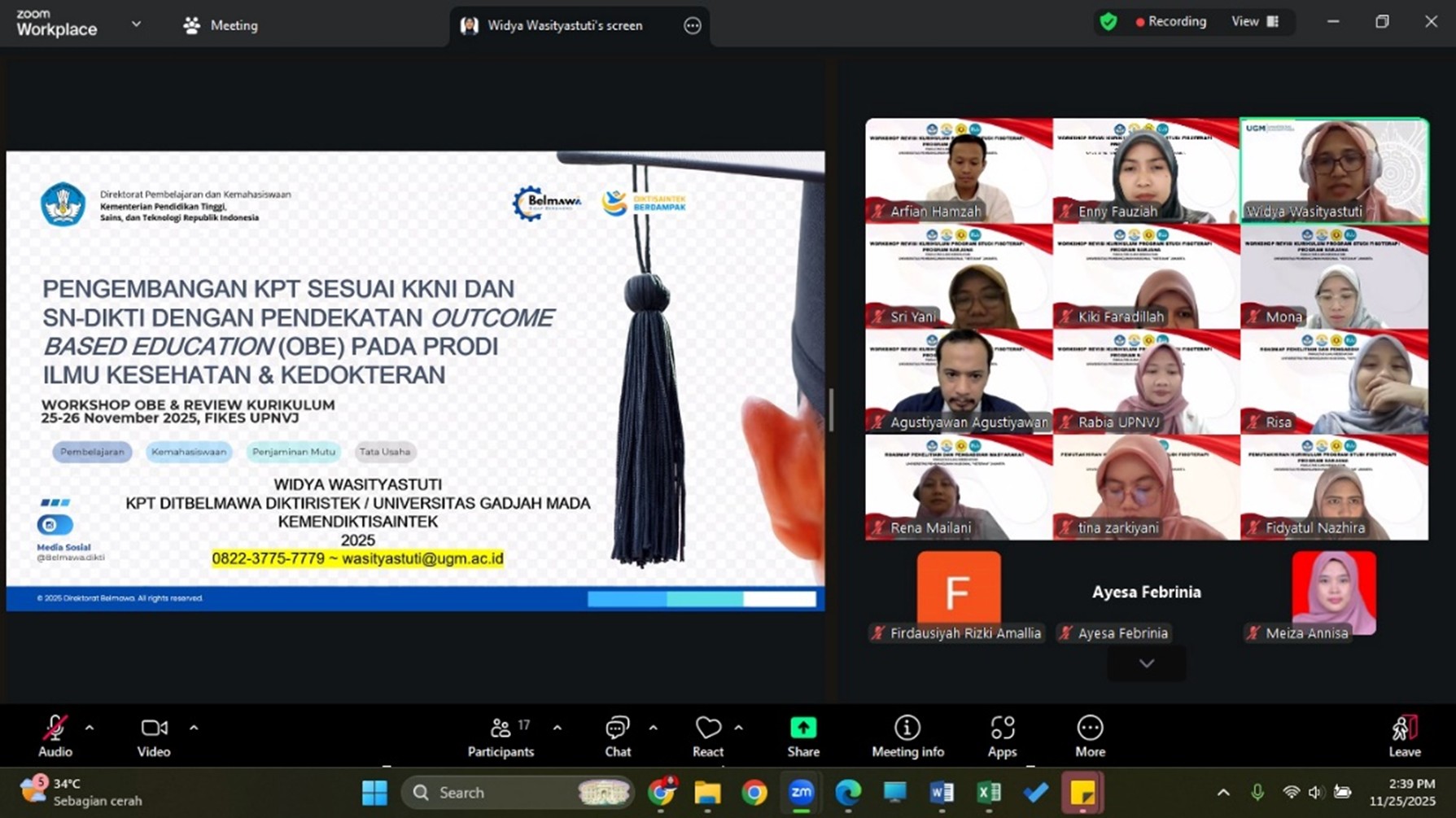Open the View layout menu
The image size is (1456, 818).
(1254, 22)
